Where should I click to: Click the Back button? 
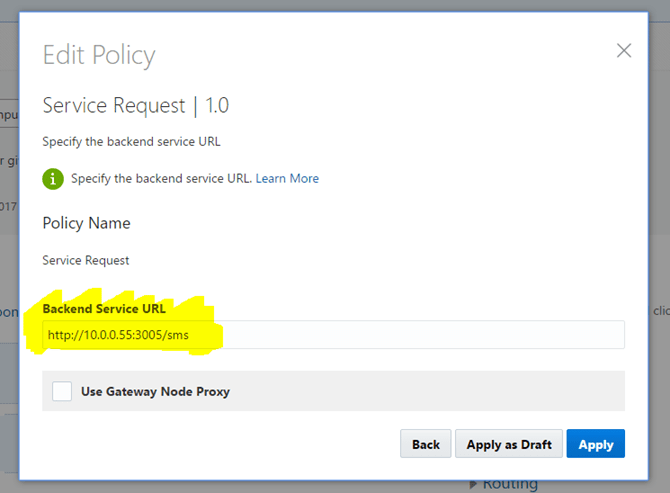click(x=425, y=444)
